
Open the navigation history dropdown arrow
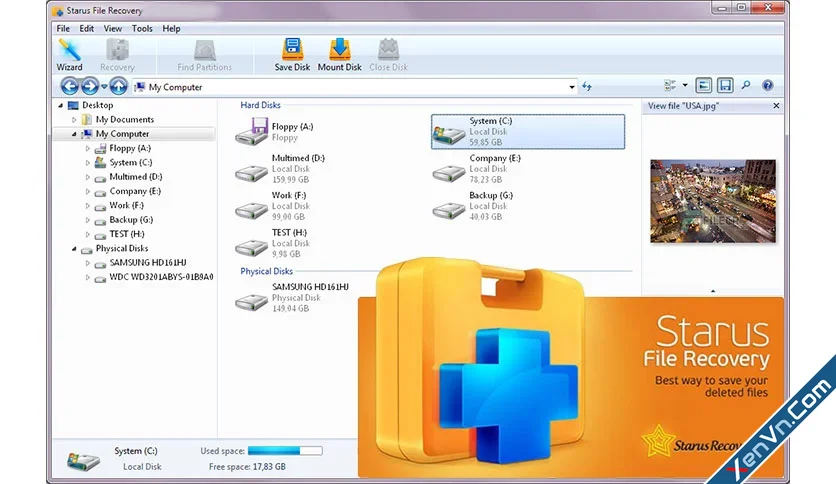point(104,86)
